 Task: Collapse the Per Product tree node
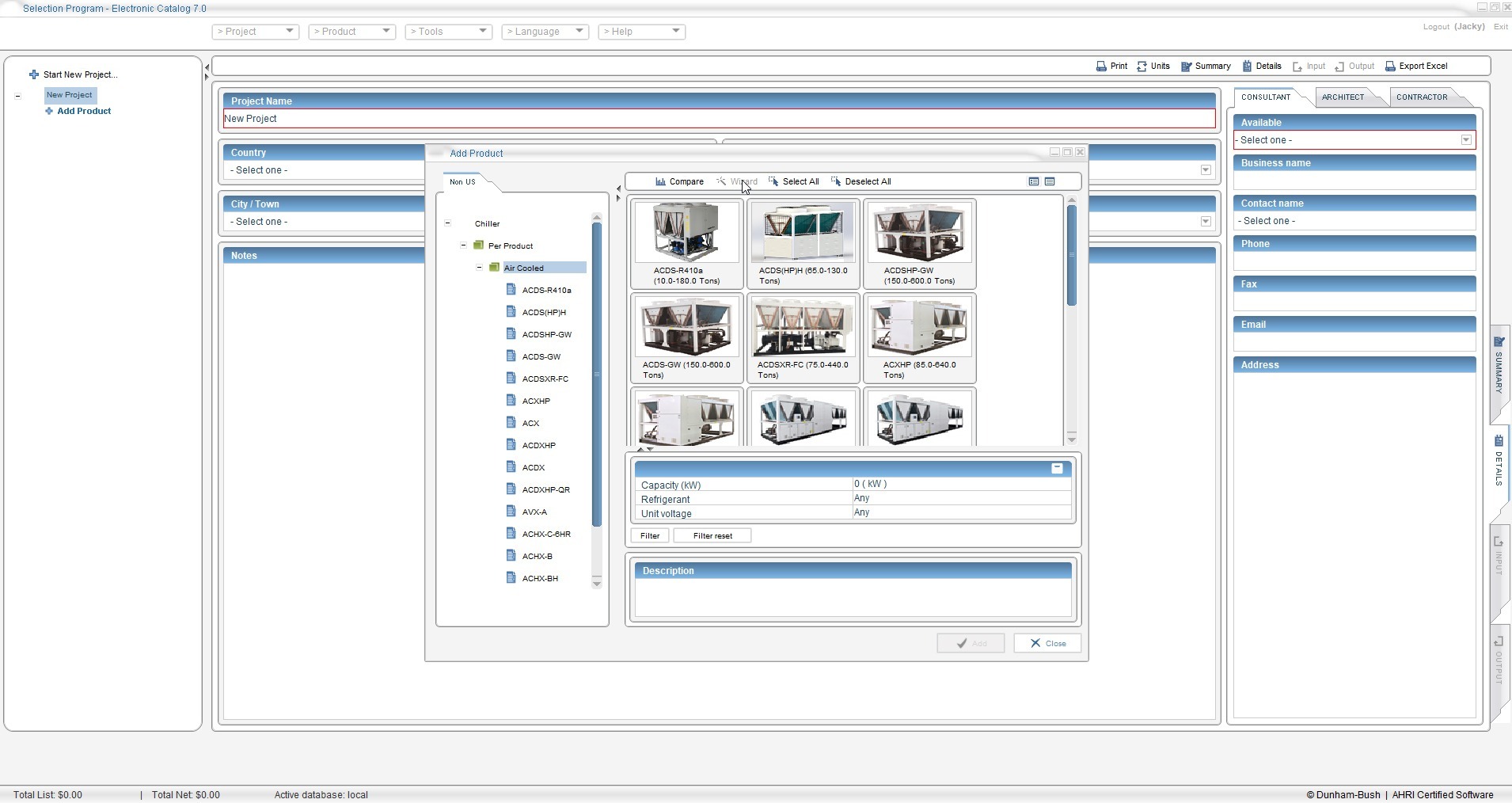[x=463, y=245]
